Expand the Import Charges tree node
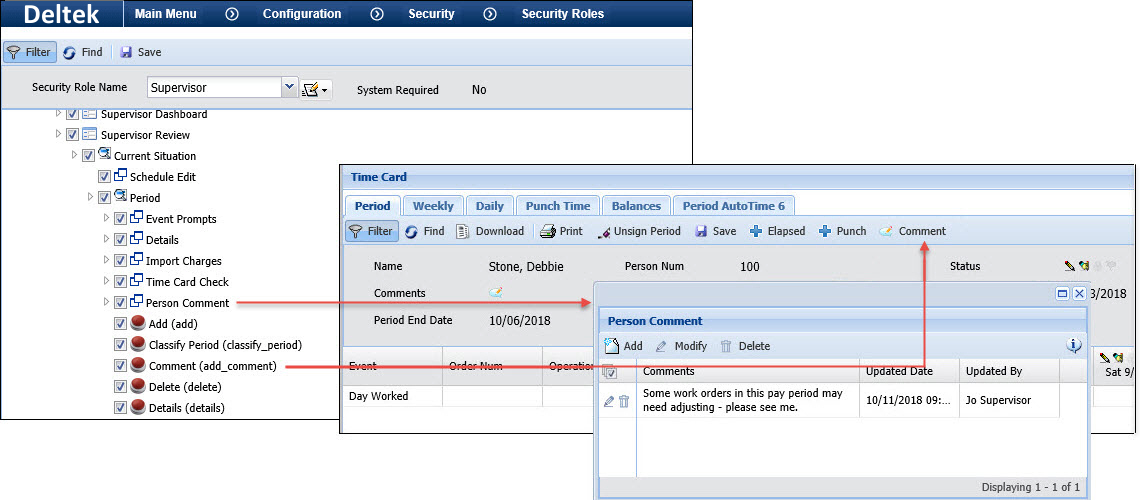This screenshot has height=500, width=1140. (106, 261)
